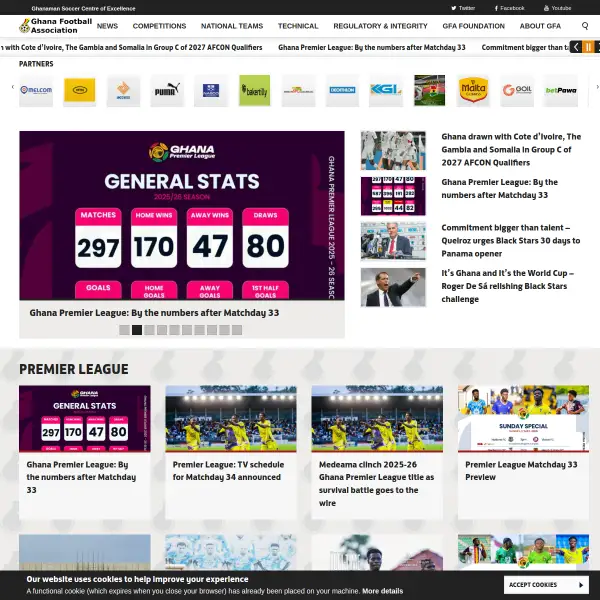Show next partners with right arrow
Viewport: 600px width, 600px height.
597,87
